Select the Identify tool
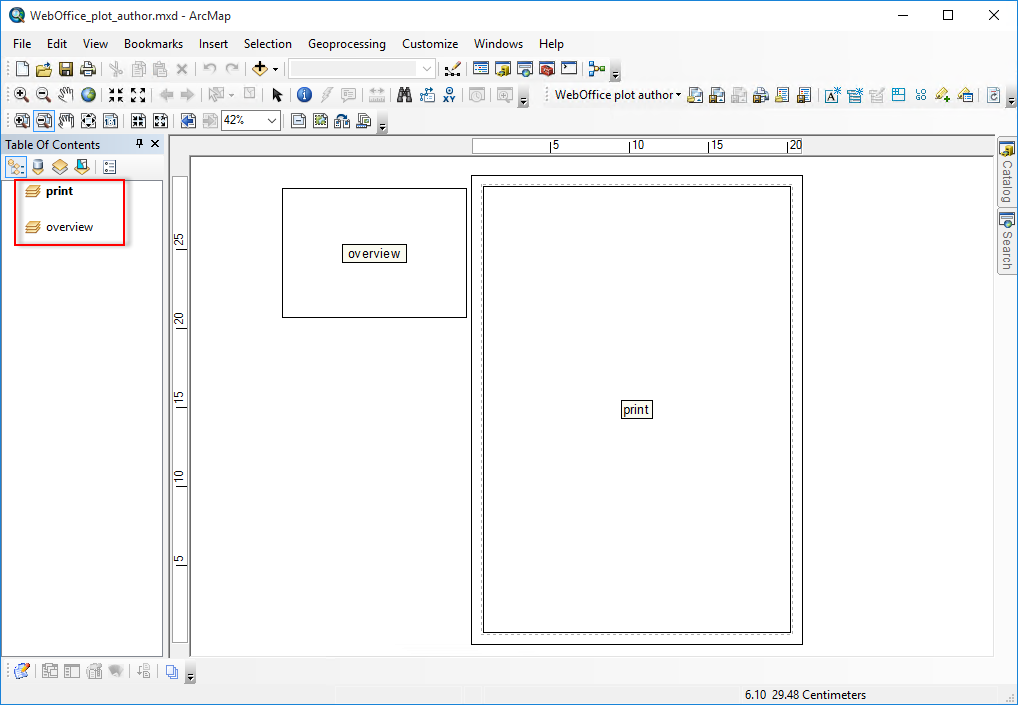This screenshot has width=1018, height=705. pyautogui.click(x=304, y=95)
